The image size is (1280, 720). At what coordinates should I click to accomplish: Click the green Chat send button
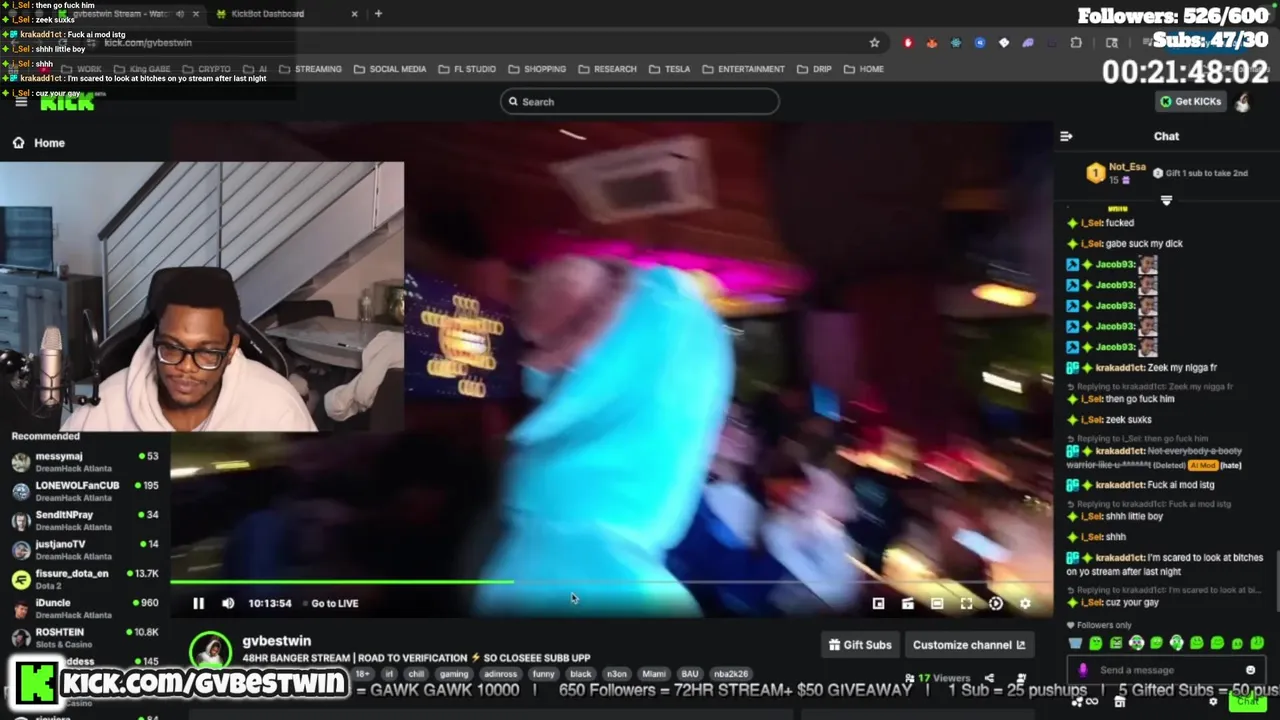[1246, 701]
